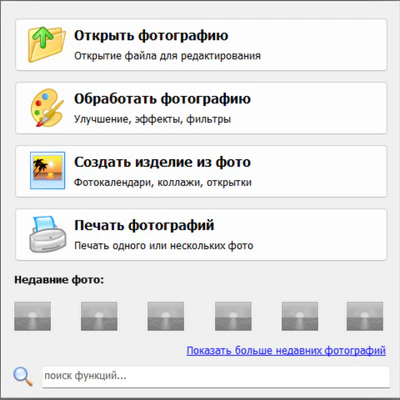Launch Печать фотографий
400x400 pixels.
click(201, 235)
